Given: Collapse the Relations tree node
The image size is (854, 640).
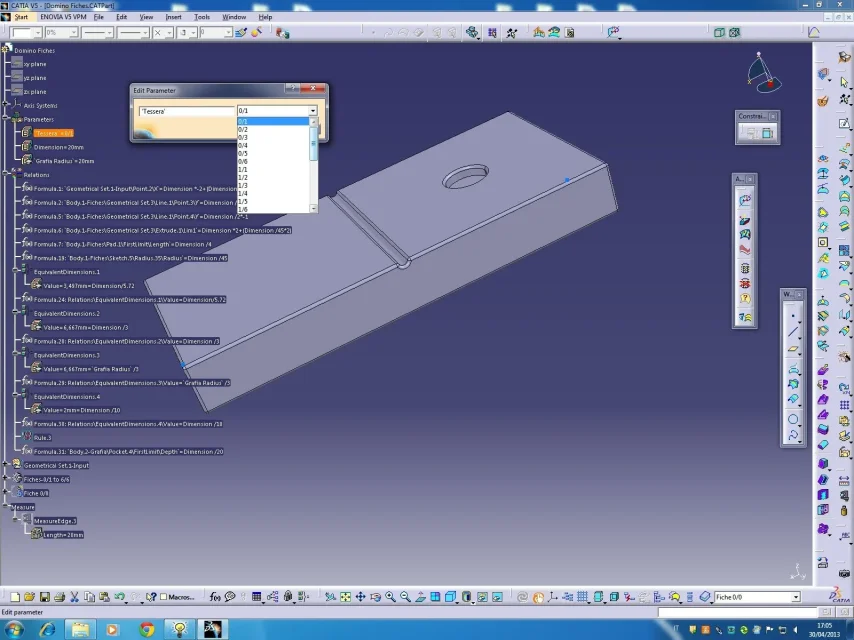Looking at the screenshot, I should [x=5, y=173].
